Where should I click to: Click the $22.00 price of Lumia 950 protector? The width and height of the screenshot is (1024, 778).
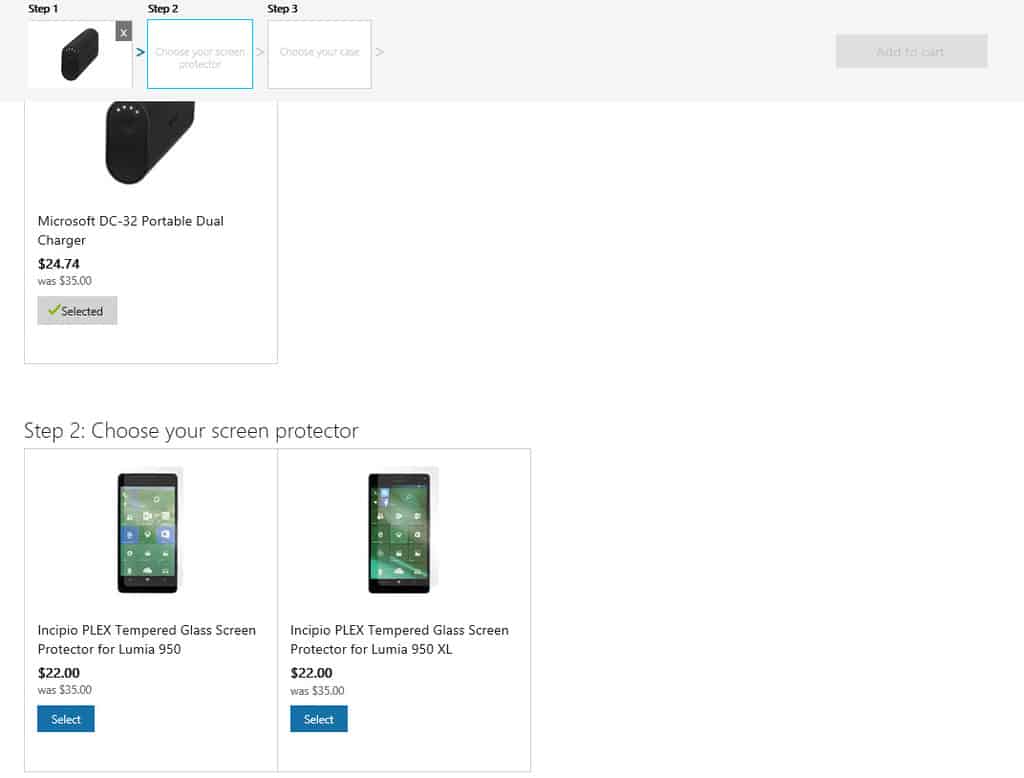[59, 673]
